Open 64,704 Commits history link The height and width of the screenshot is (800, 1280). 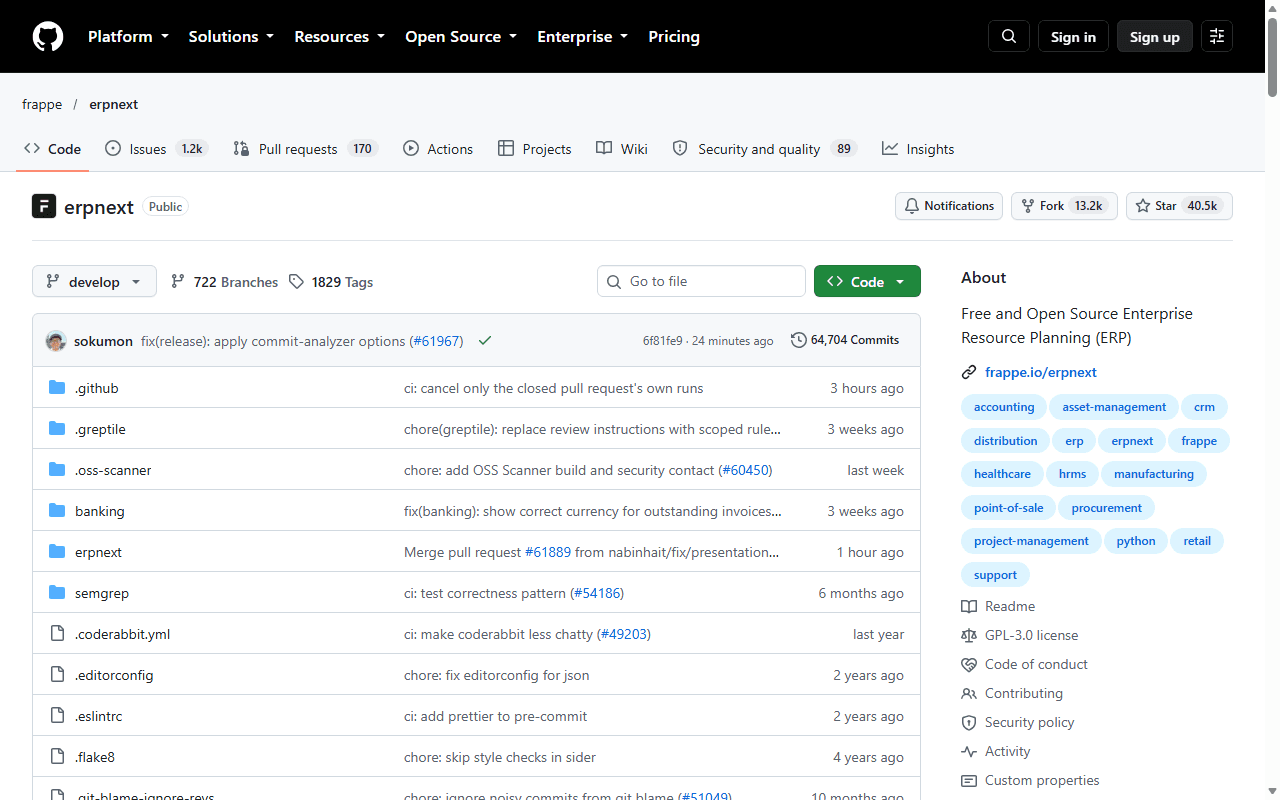(x=845, y=340)
